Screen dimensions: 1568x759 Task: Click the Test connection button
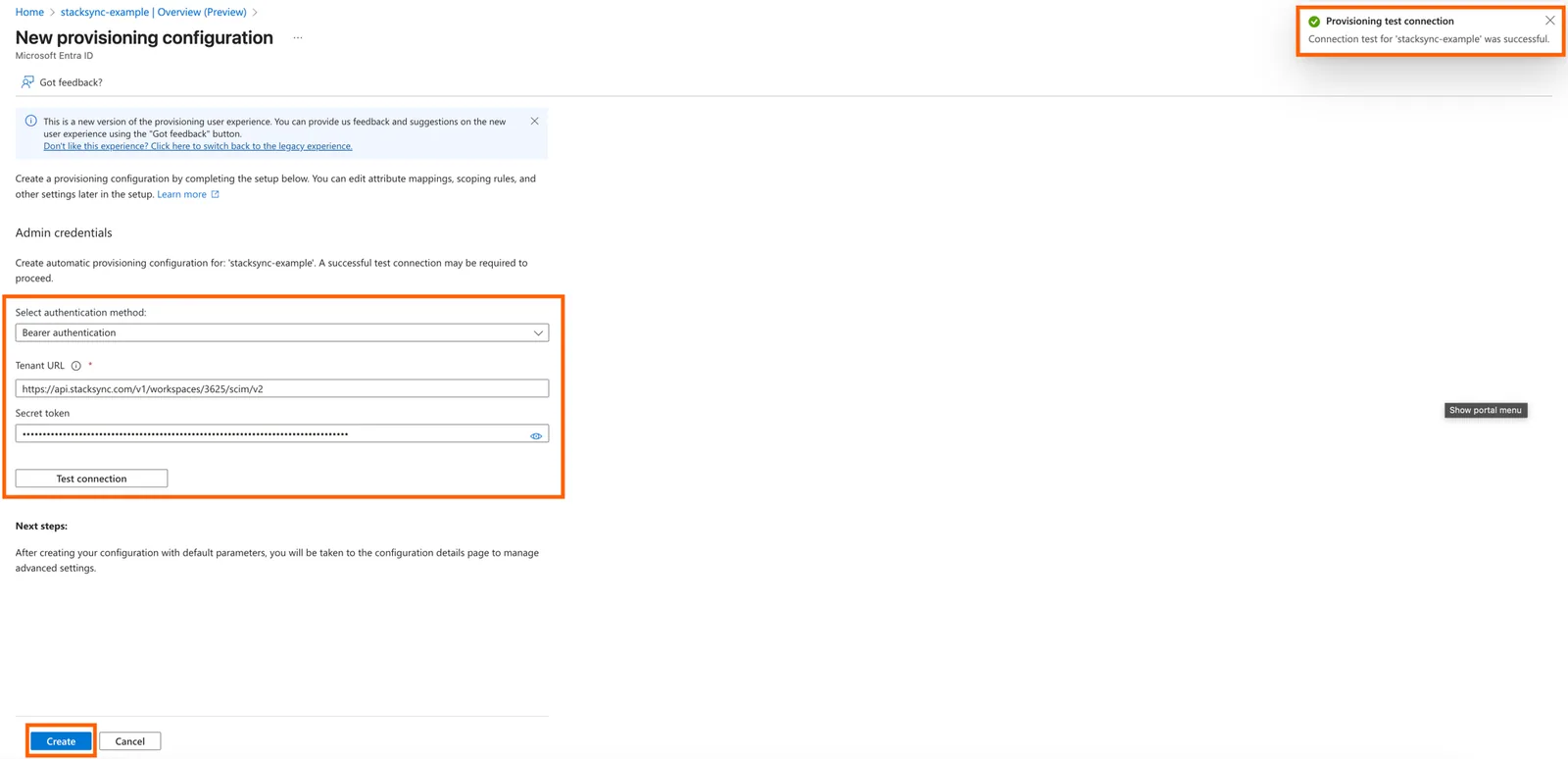[x=91, y=479]
